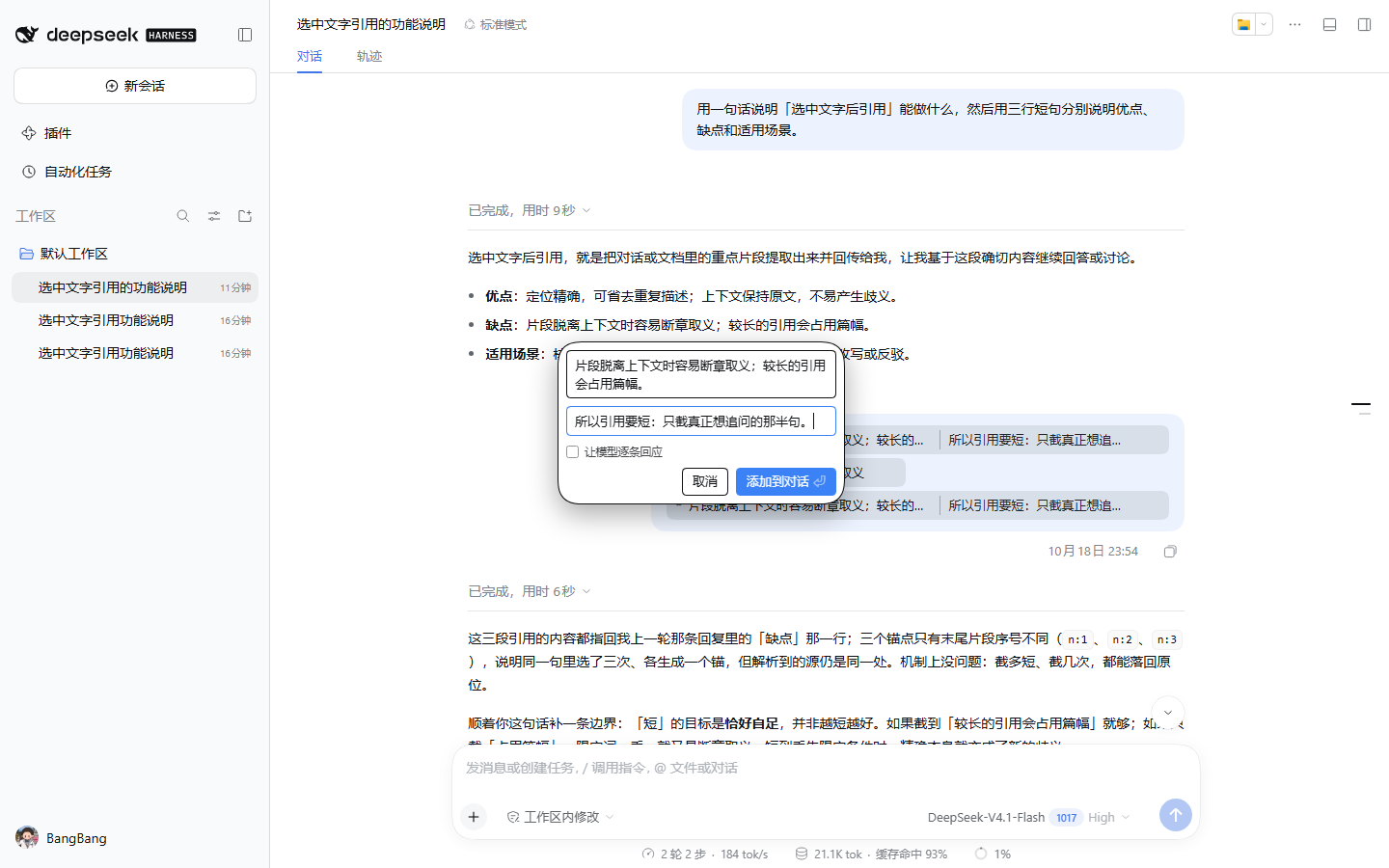
Task: Open the 工作区内修改 permission dropdown
Action: [560, 817]
